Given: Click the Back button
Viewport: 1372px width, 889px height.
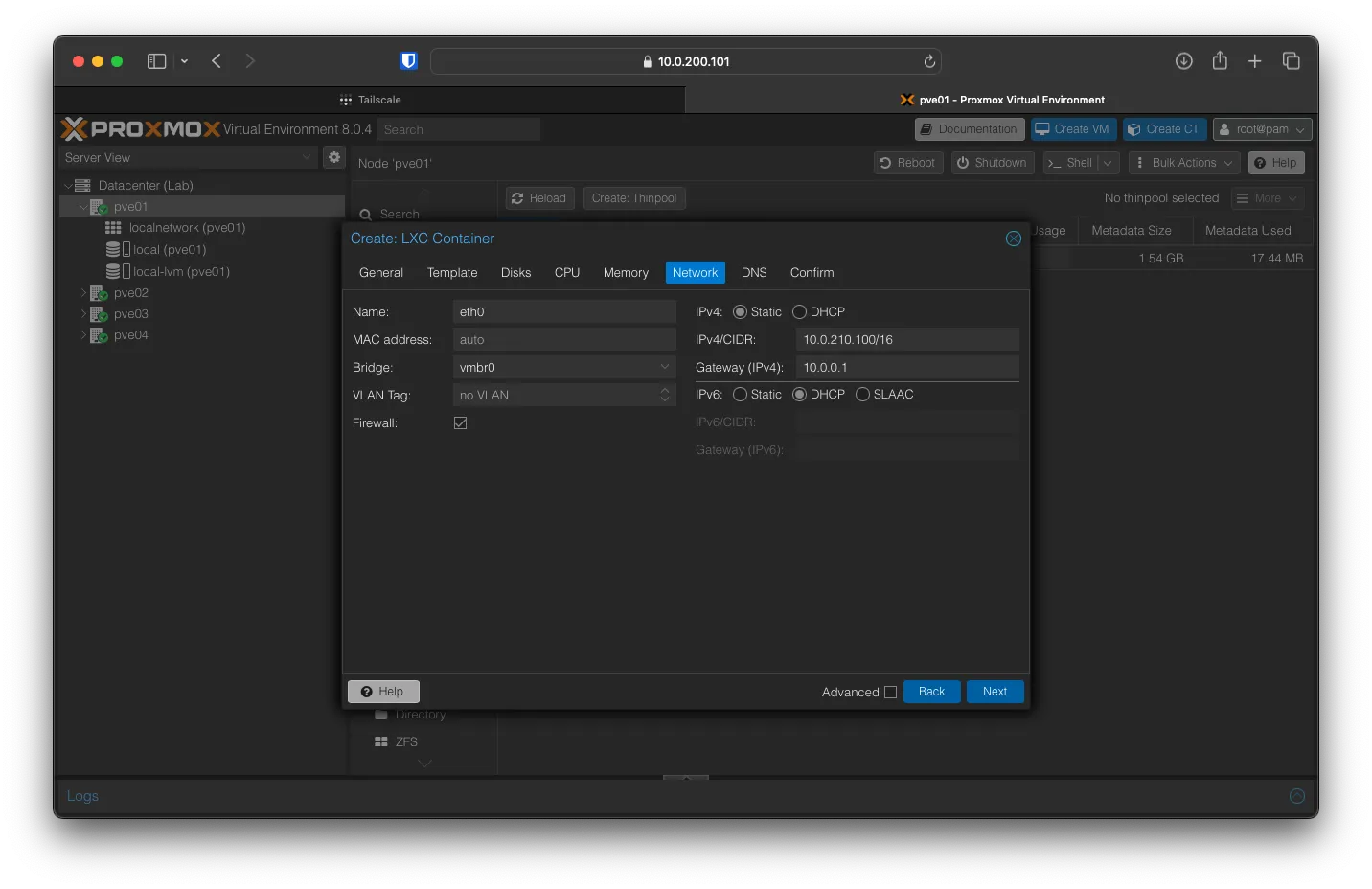Looking at the screenshot, I should click(931, 692).
